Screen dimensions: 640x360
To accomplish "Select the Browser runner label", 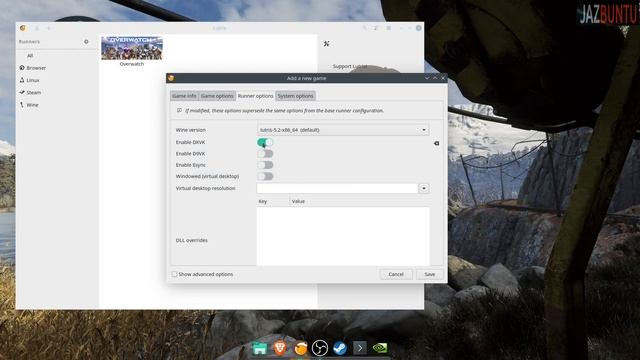I will (36, 68).
